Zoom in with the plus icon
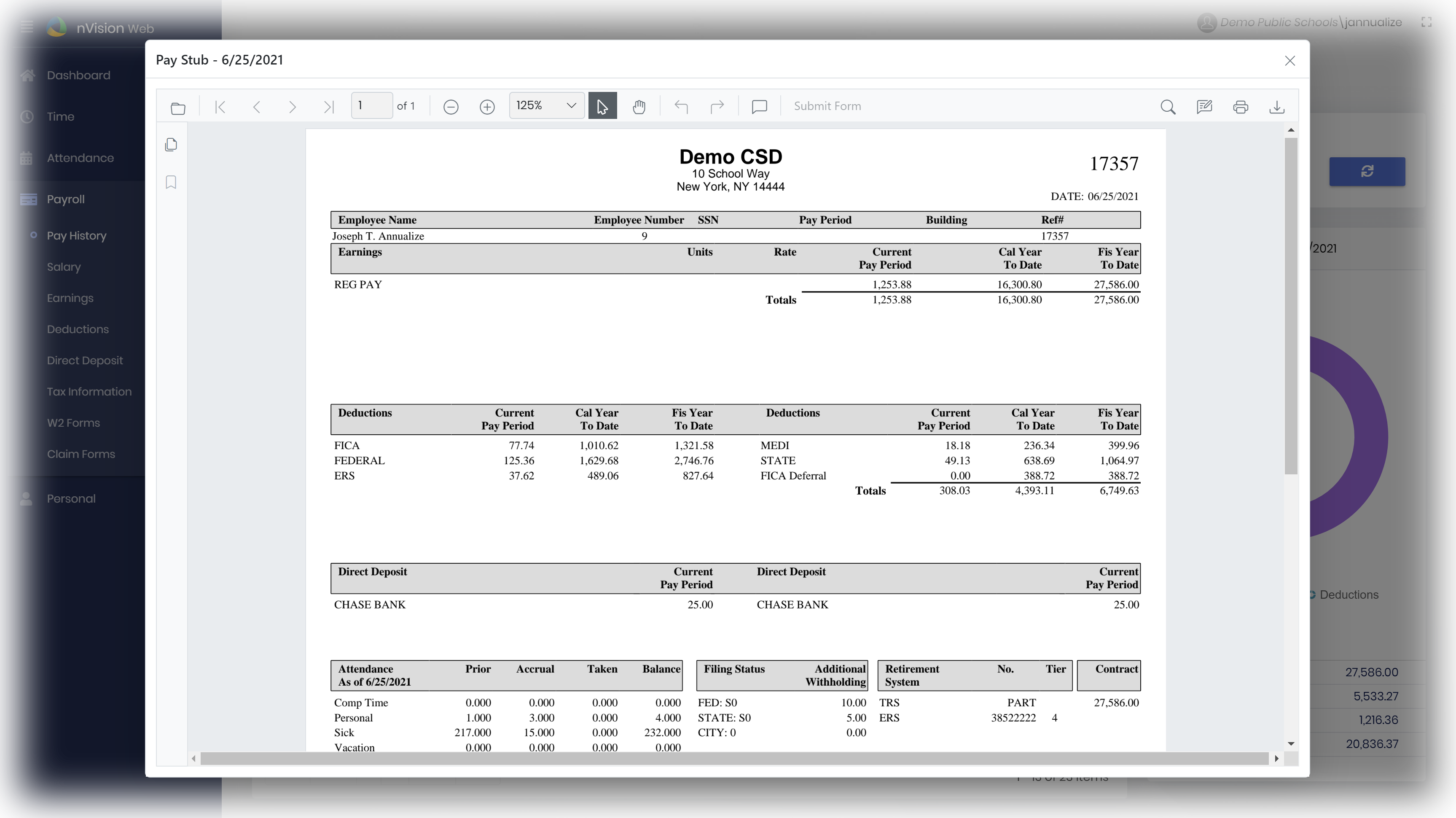The image size is (1456, 818). [486, 107]
